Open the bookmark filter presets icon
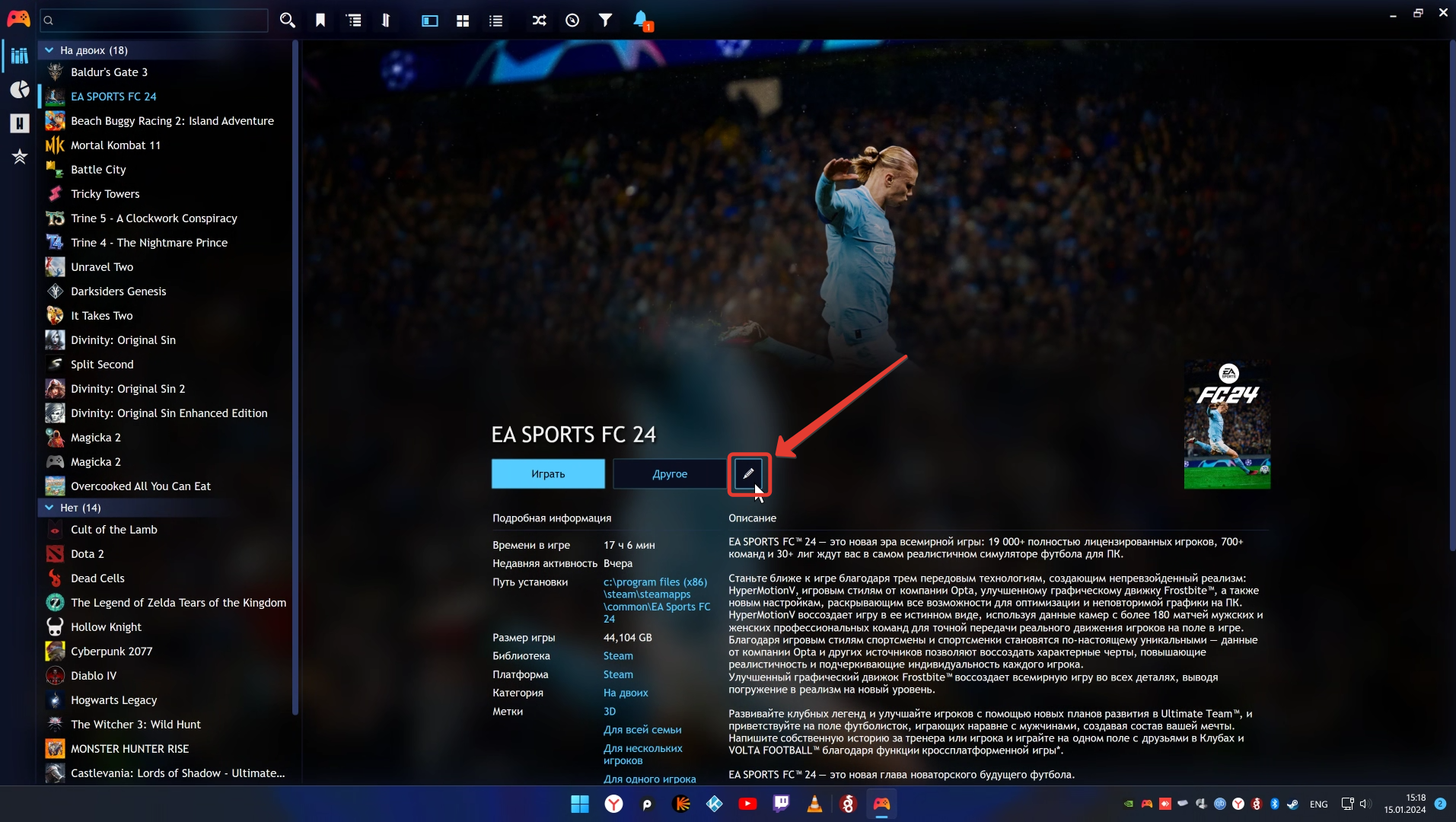 click(320, 21)
